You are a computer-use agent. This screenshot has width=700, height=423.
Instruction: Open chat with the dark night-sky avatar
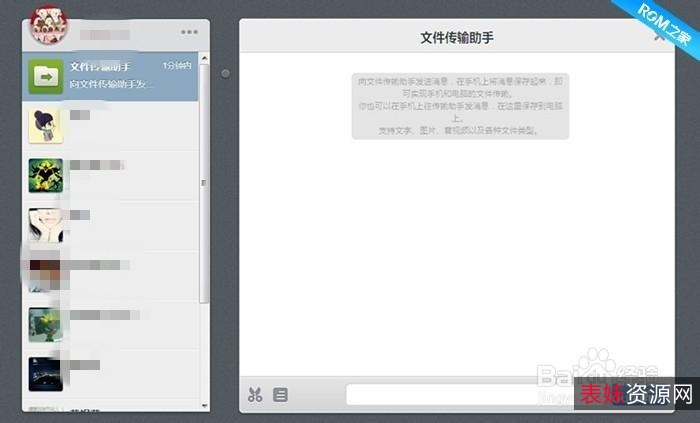click(46, 375)
